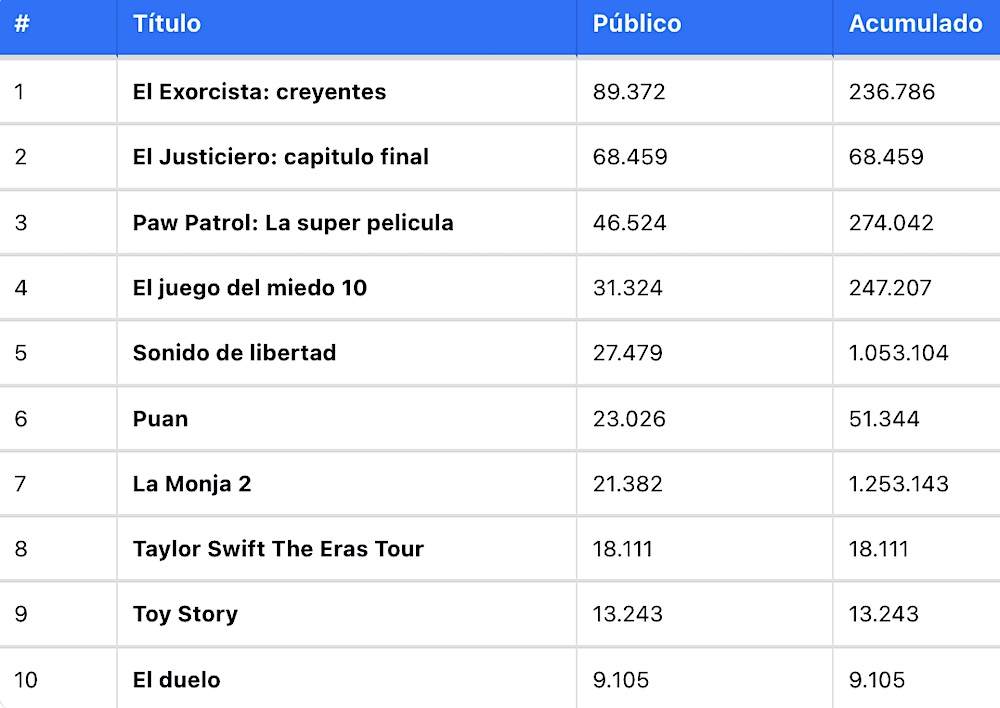Click El juego del miedo 10
The width and height of the screenshot is (1000, 708).
click(249, 288)
